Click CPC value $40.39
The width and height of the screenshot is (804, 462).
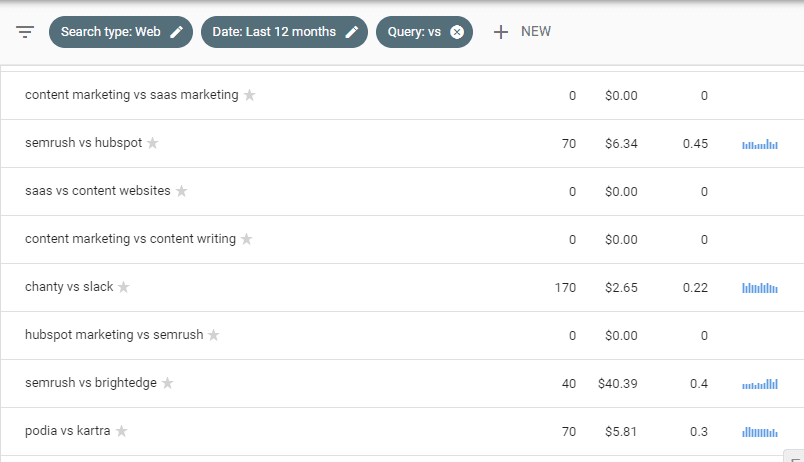pos(617,384)
